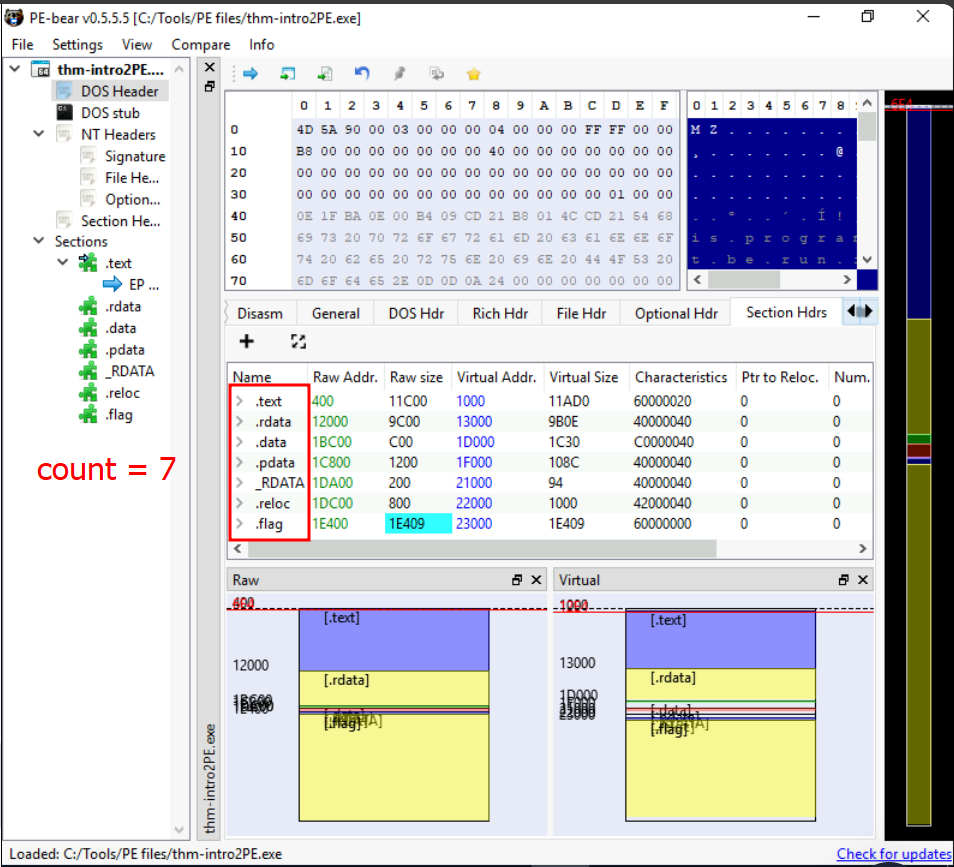Select the DOS stub tree node
This screenshot has width=954, height=867.
point(110,113)
